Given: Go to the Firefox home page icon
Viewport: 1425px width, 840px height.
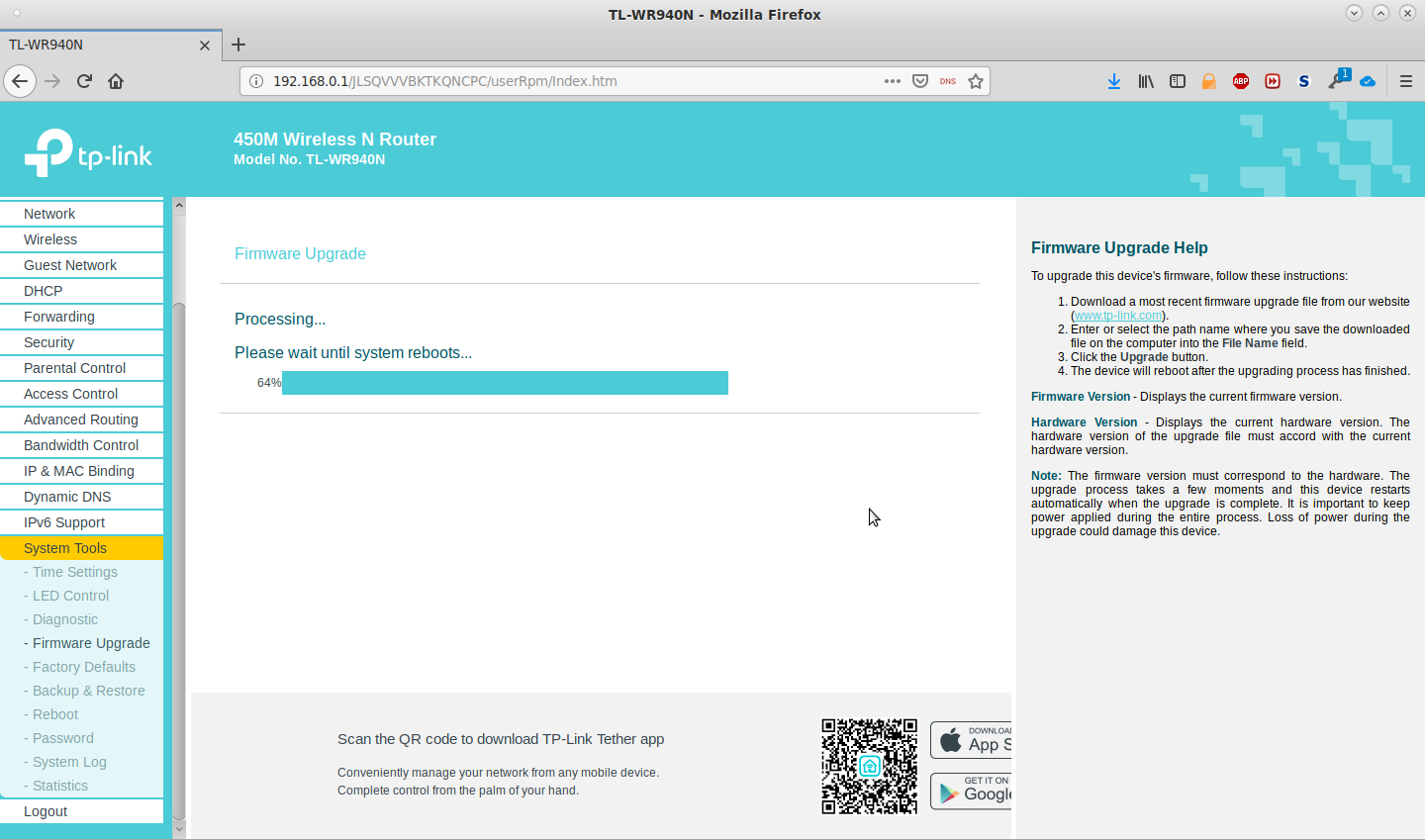Looking at the screenshot, I should tap(116, 81).
